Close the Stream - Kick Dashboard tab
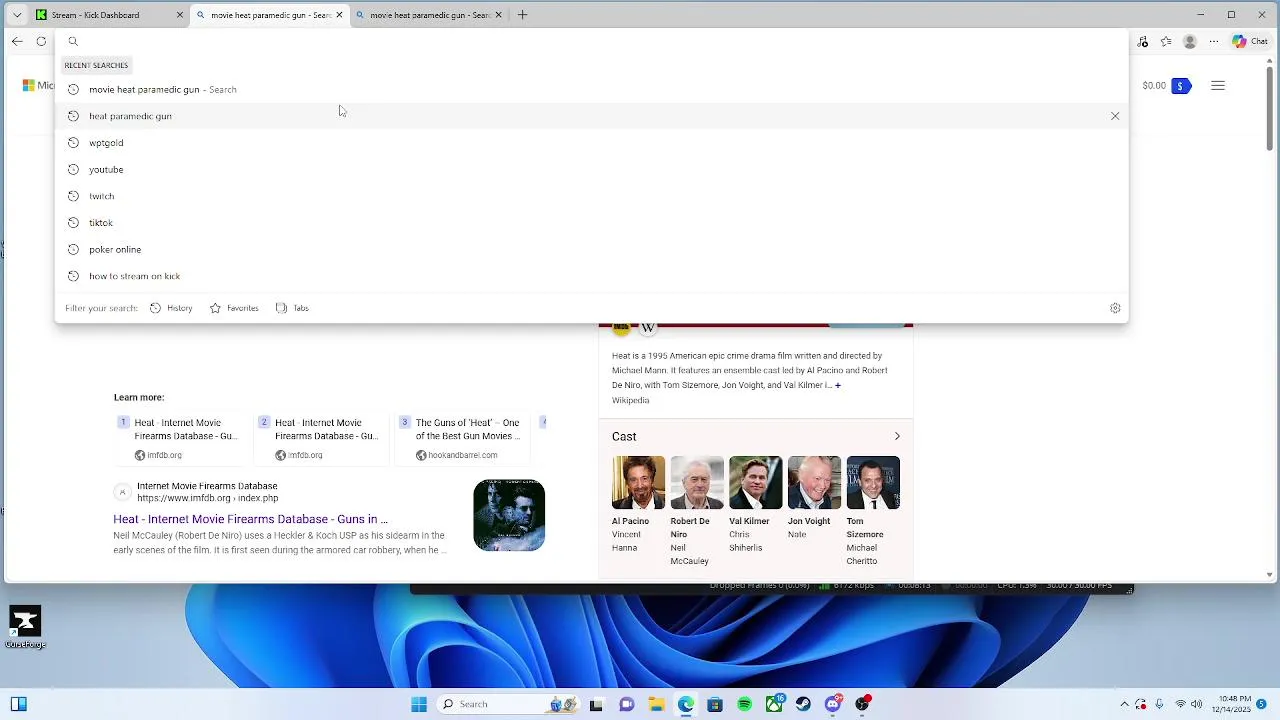Viewport: 1280px width, 720px height. coord(180,15)
